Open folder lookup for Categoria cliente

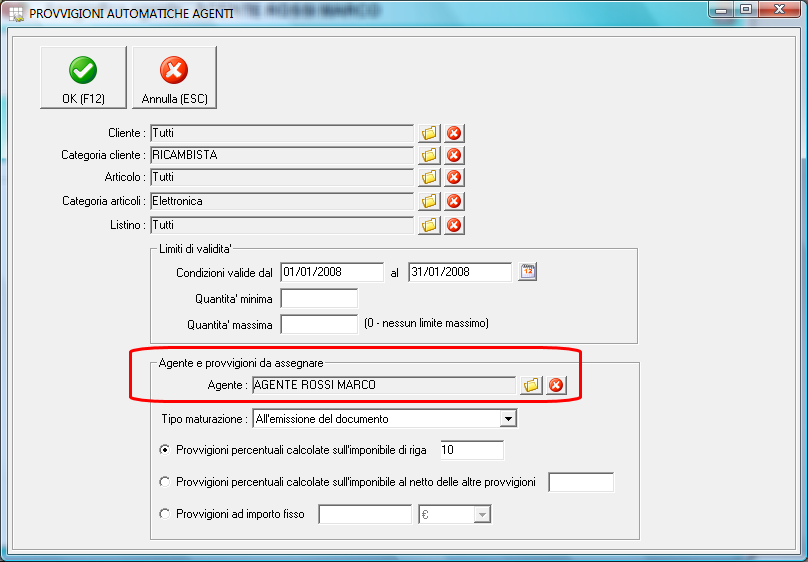point(429,155)
